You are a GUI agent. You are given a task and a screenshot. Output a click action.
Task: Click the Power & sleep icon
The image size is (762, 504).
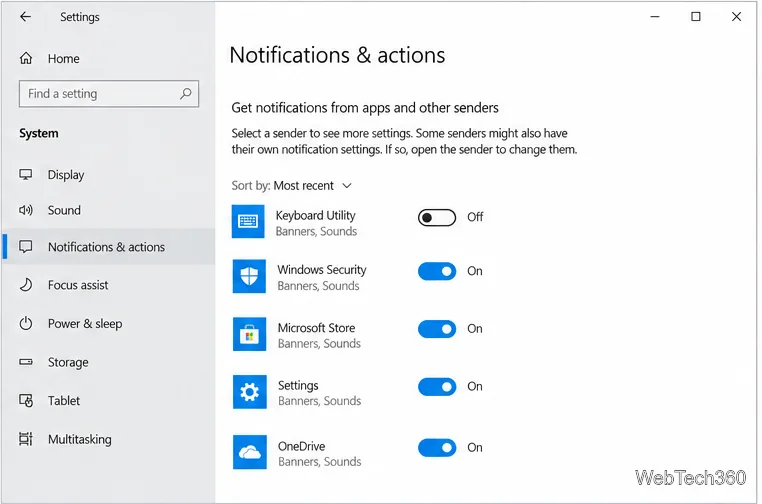26,324
